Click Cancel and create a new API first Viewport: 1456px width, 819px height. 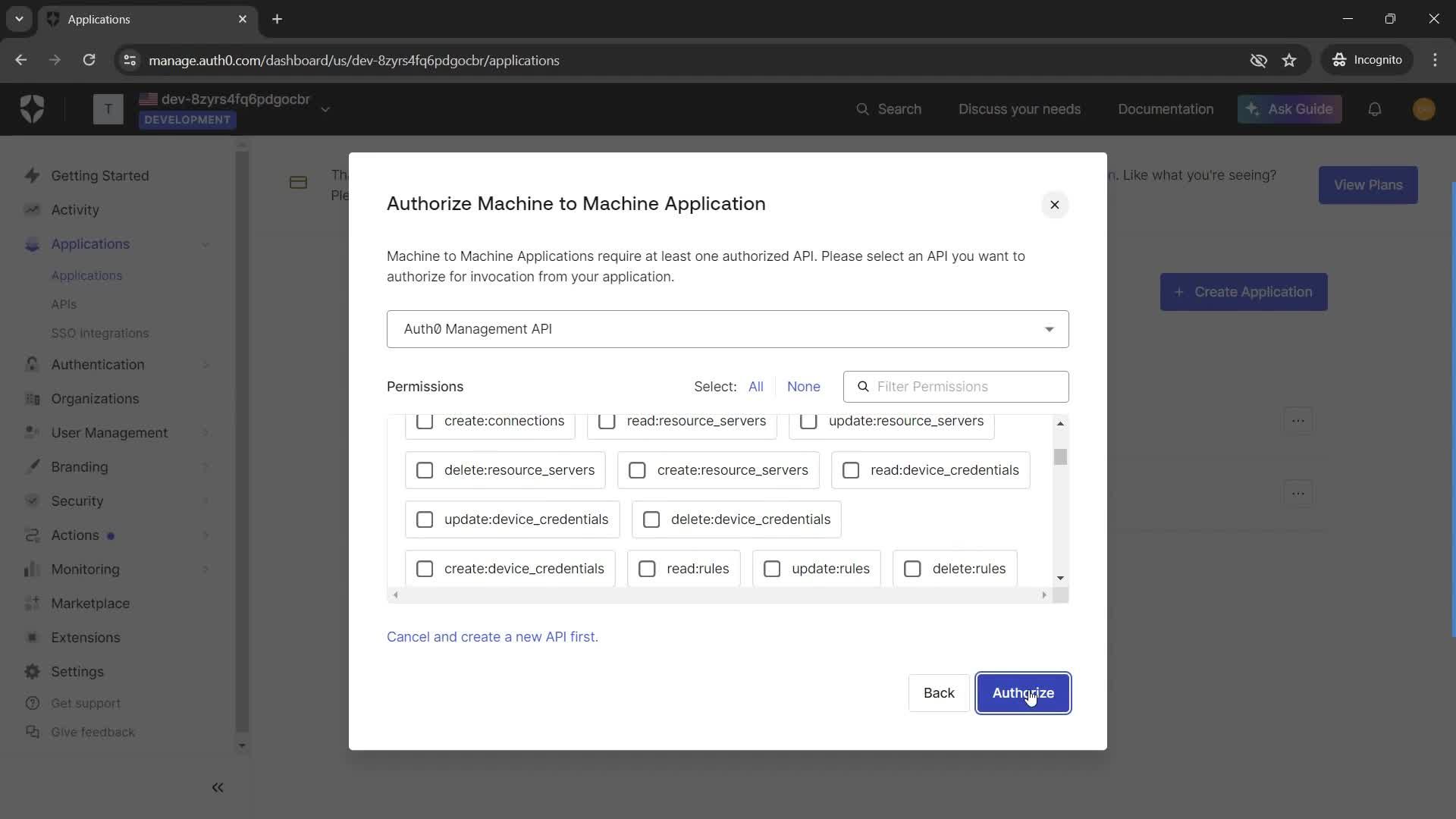pos(492,637)
